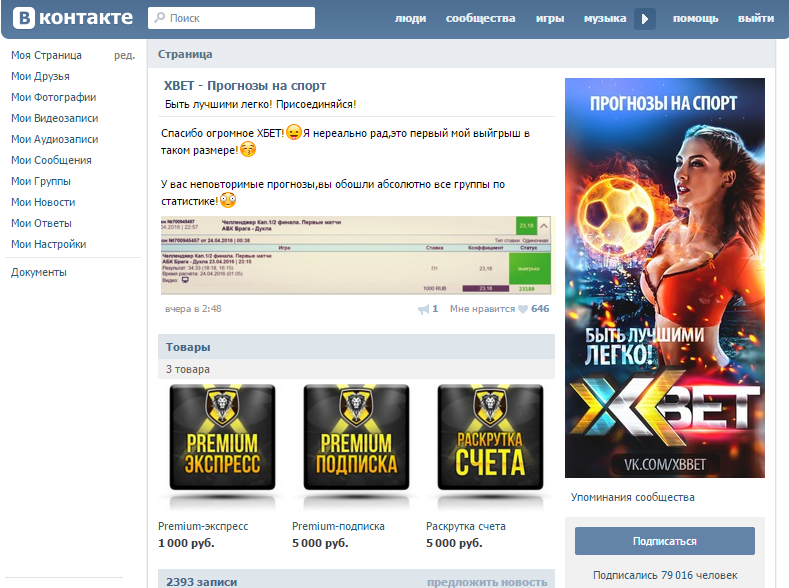
Task: Click Подписались 79 016 человек
Action: pyautogui.click(x=665, y=575)
